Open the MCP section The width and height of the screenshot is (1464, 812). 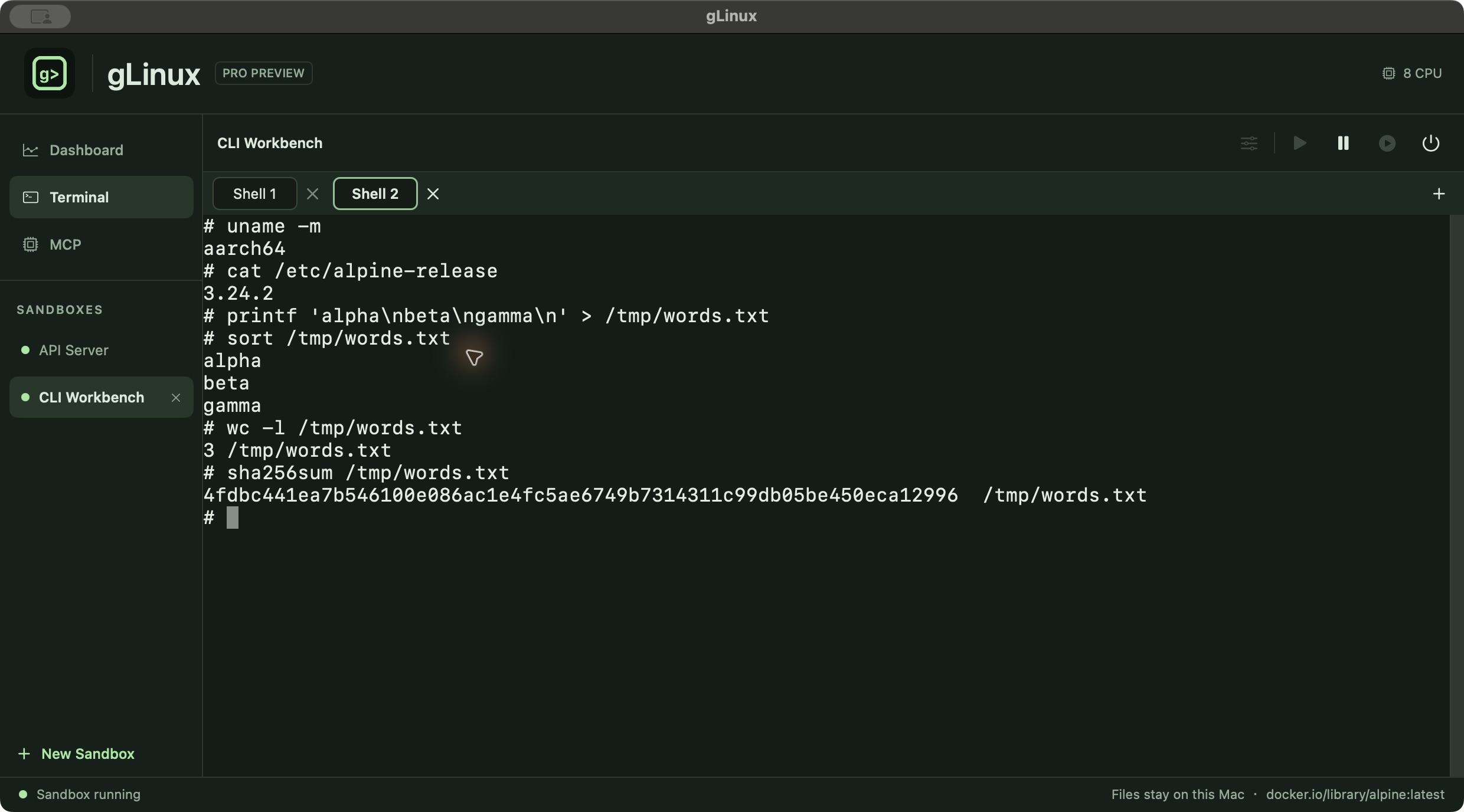102,244
